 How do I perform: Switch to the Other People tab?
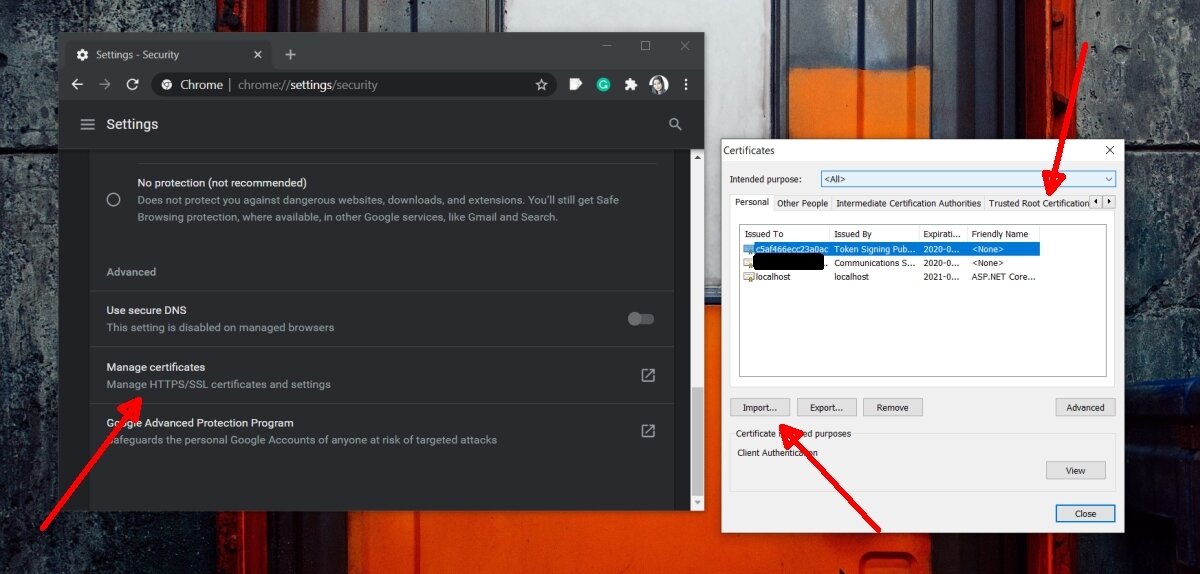802,203
